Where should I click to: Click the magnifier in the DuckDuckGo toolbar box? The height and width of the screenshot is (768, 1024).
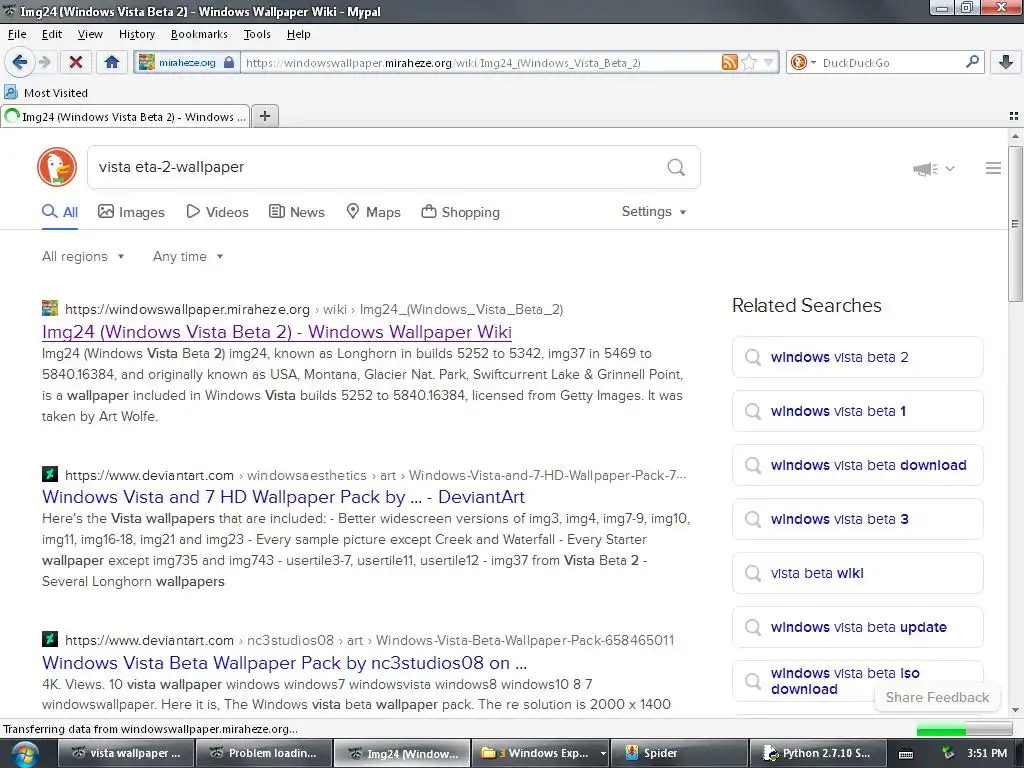click(972, 62)
